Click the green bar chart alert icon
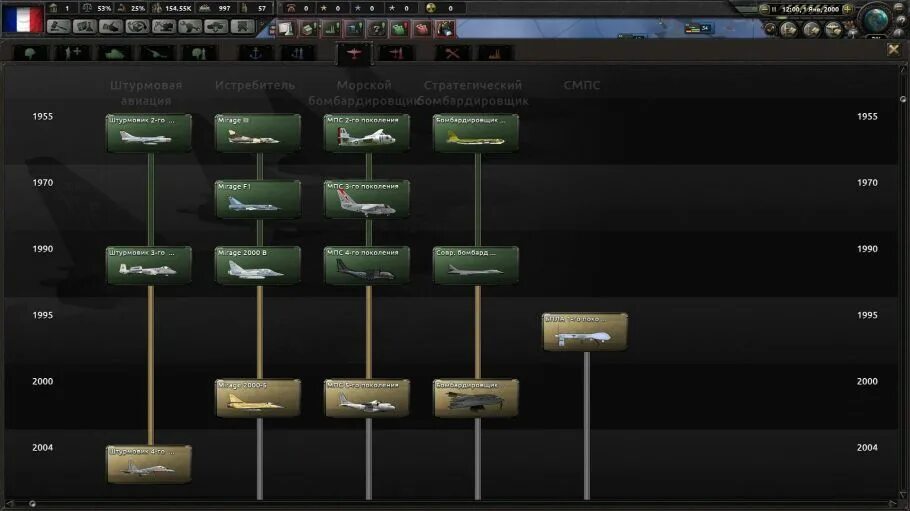Image resolution: width=910 pixels, height=511 pixels. (x=331, y=28)
